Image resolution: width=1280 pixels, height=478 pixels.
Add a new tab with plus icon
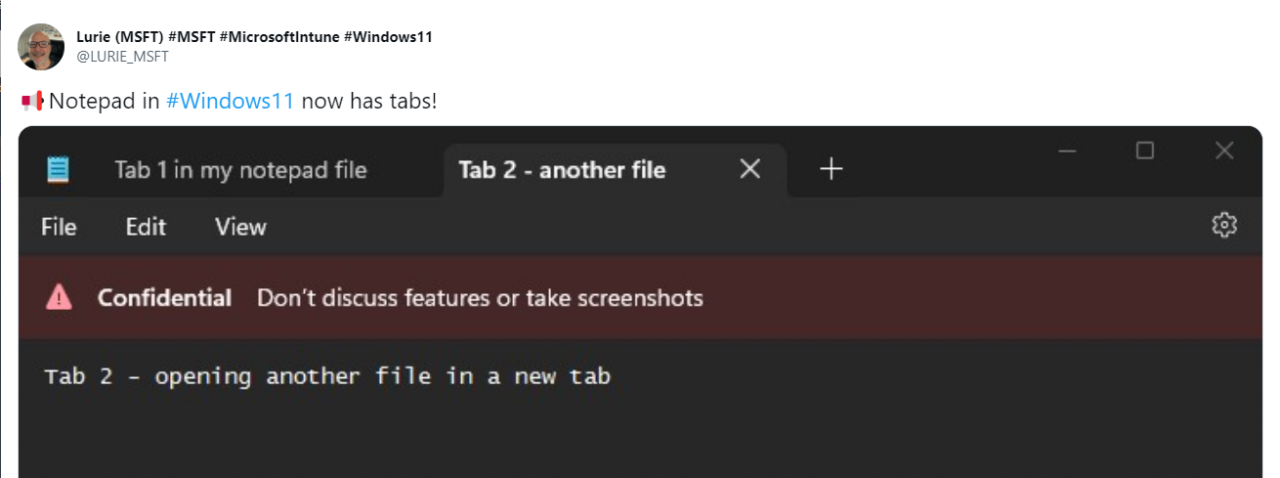[x=831, y=170]
